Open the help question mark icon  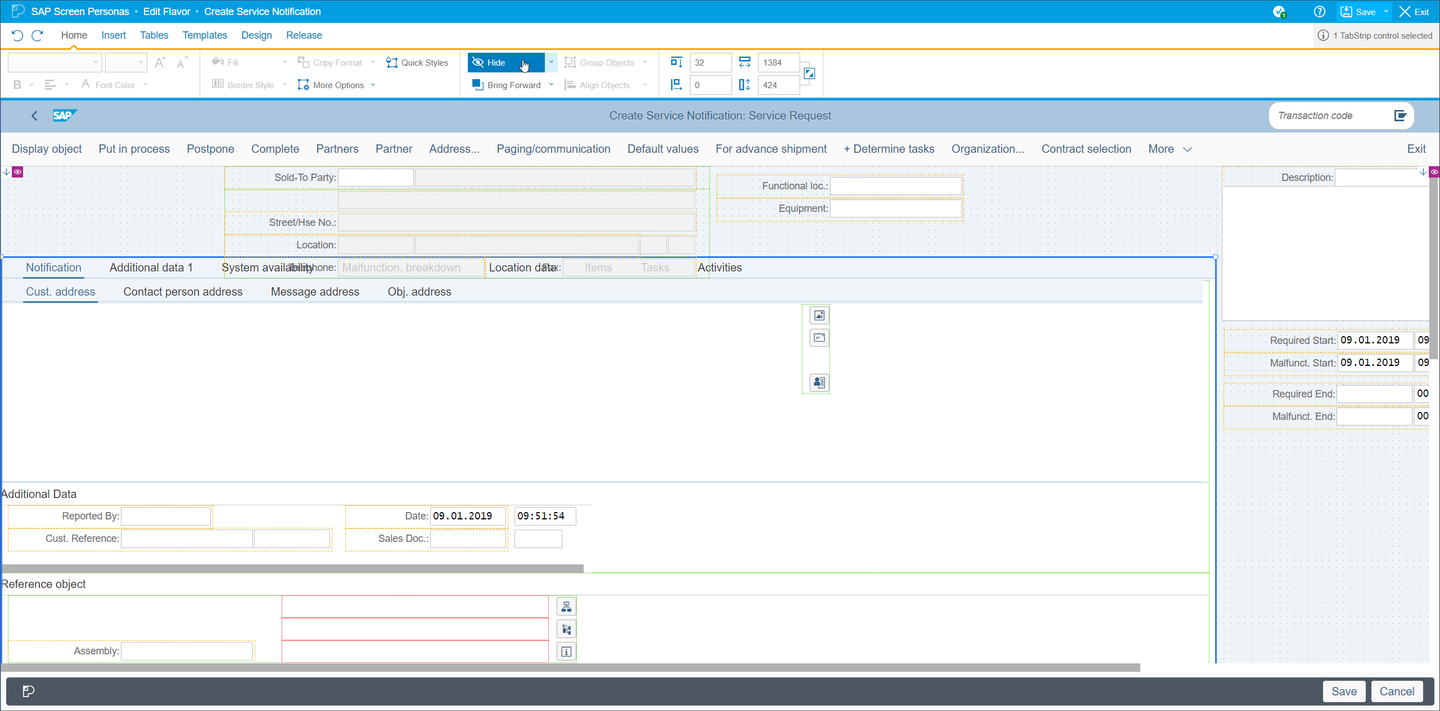pos(1319,12)
